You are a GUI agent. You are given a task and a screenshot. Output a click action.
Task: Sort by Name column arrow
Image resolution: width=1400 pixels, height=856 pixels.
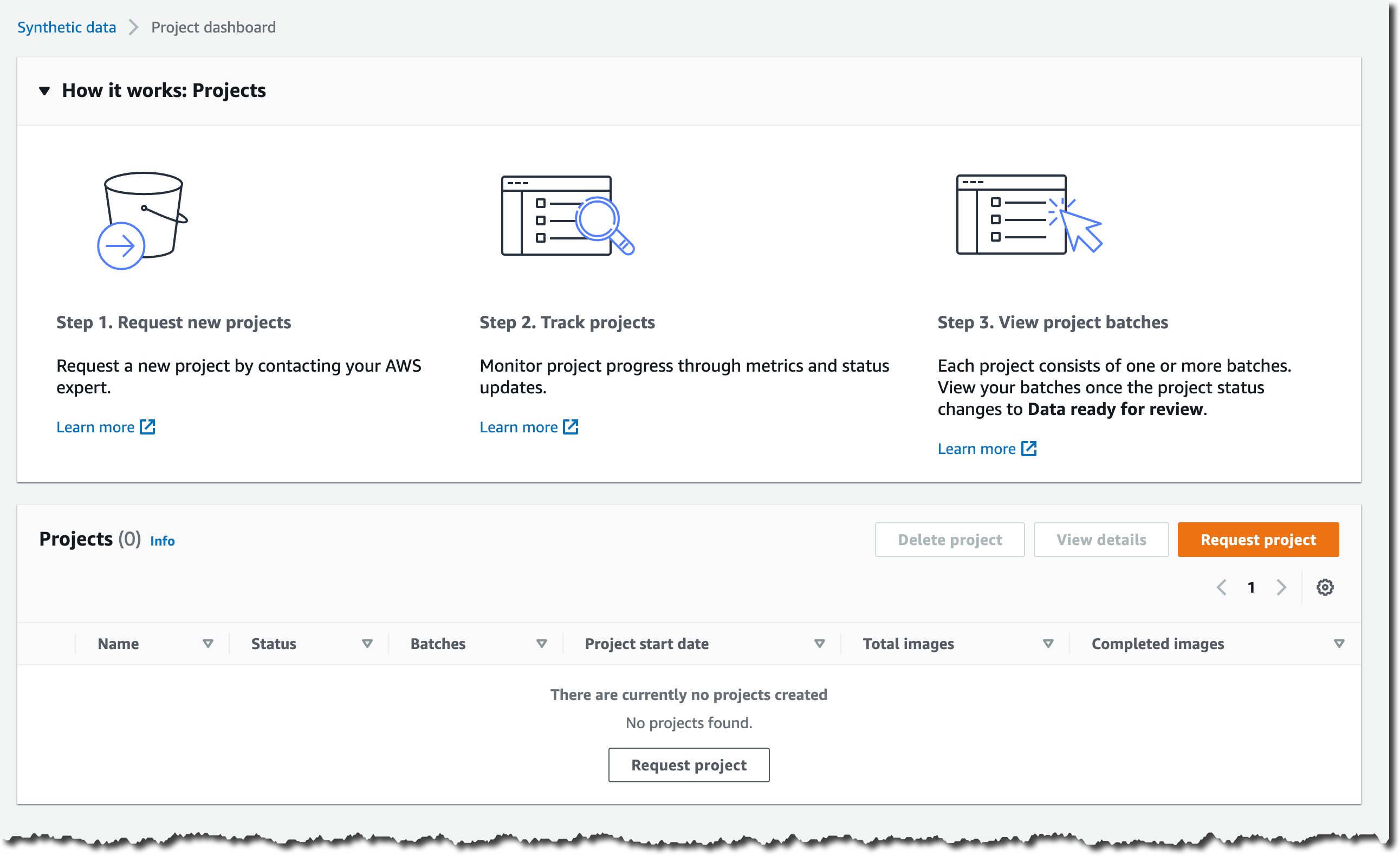[x=208, y=644]
